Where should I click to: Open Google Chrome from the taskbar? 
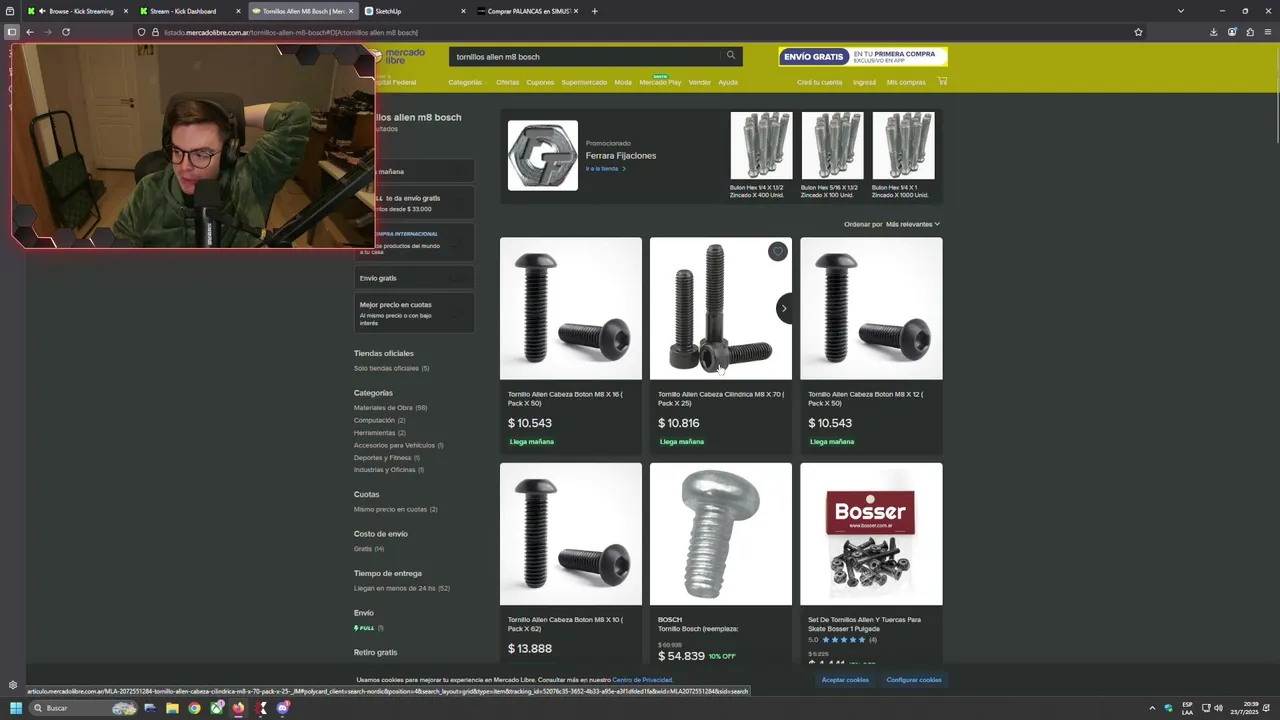pos(194,708)
